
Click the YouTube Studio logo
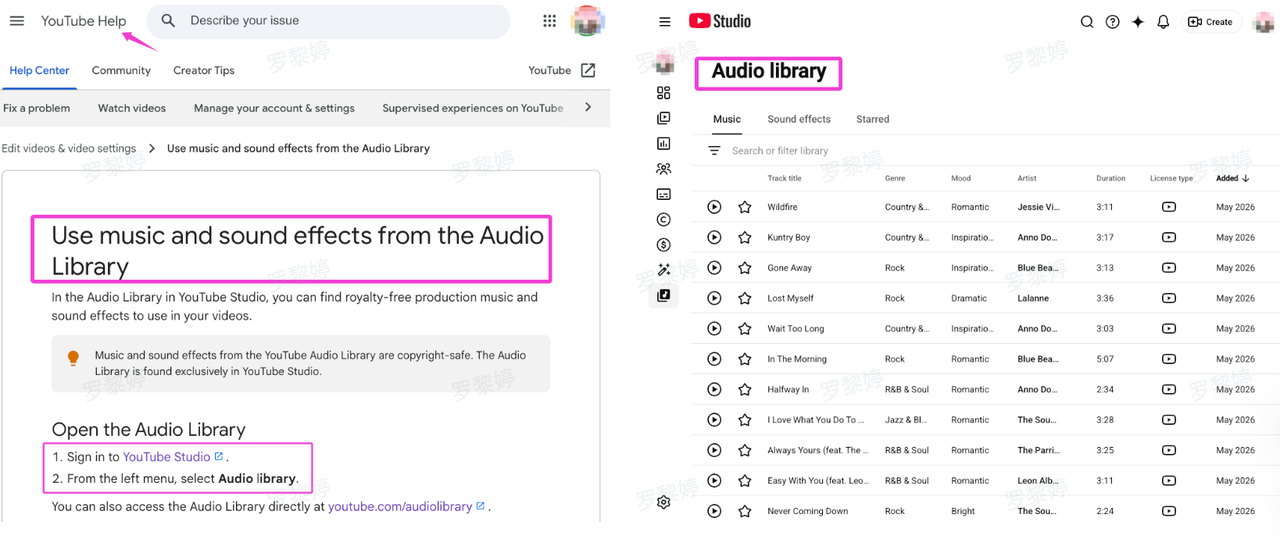tap(720, 21)
